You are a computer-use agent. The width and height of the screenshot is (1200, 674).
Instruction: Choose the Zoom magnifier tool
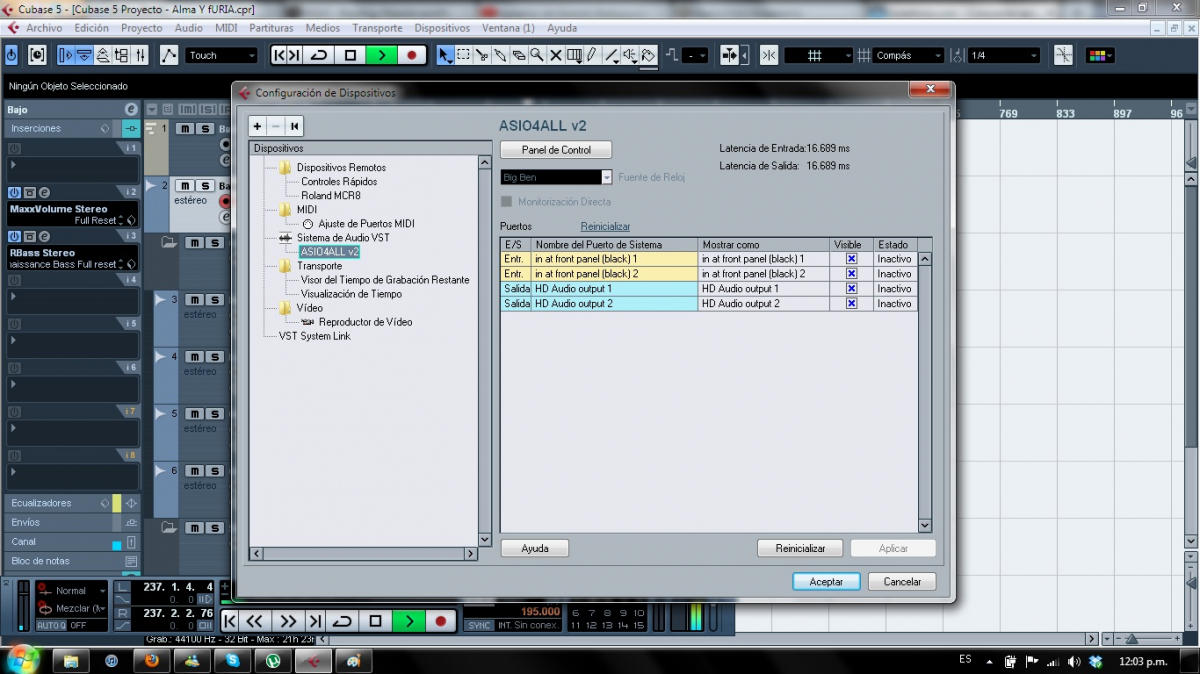[x=537, y=55]
